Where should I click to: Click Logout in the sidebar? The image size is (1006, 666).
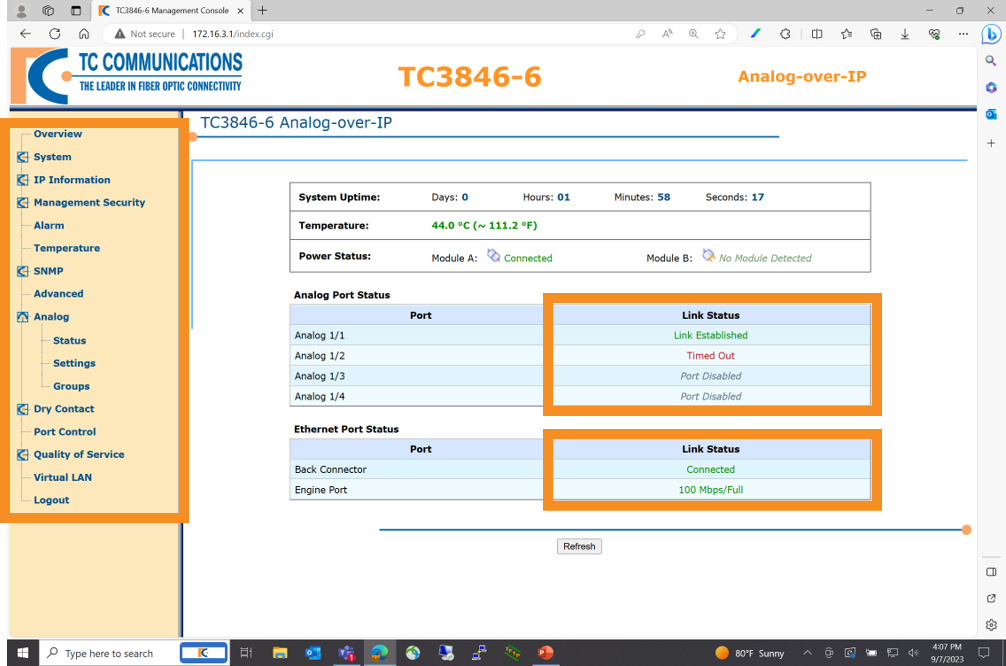point(51,500)
